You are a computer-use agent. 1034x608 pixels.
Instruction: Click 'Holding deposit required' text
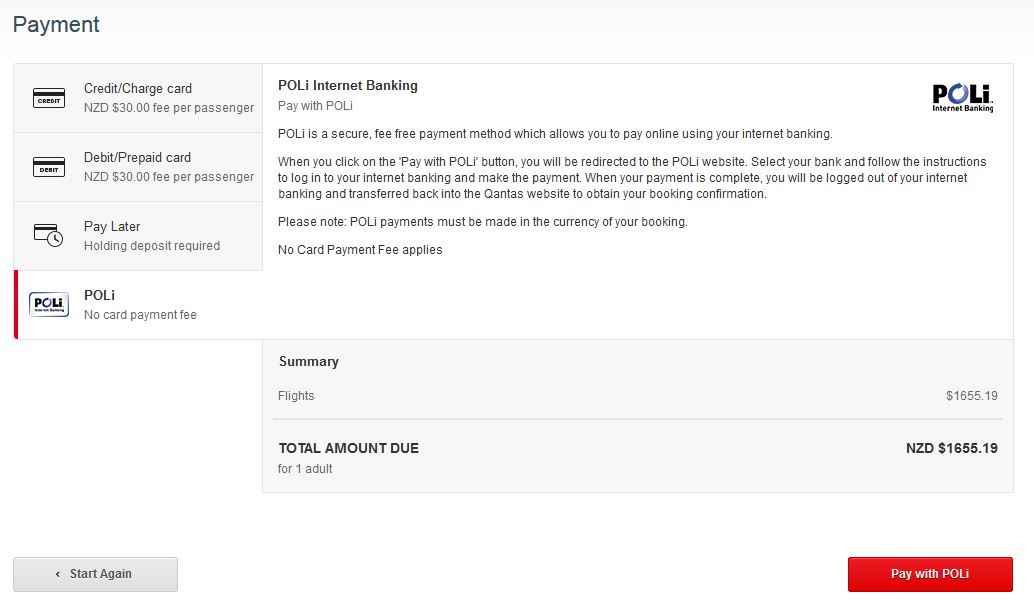(x=152, y=246)
